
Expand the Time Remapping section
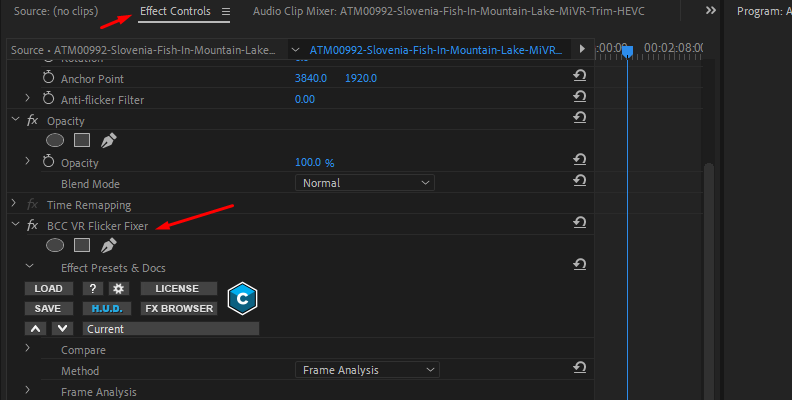click(15, 204)
